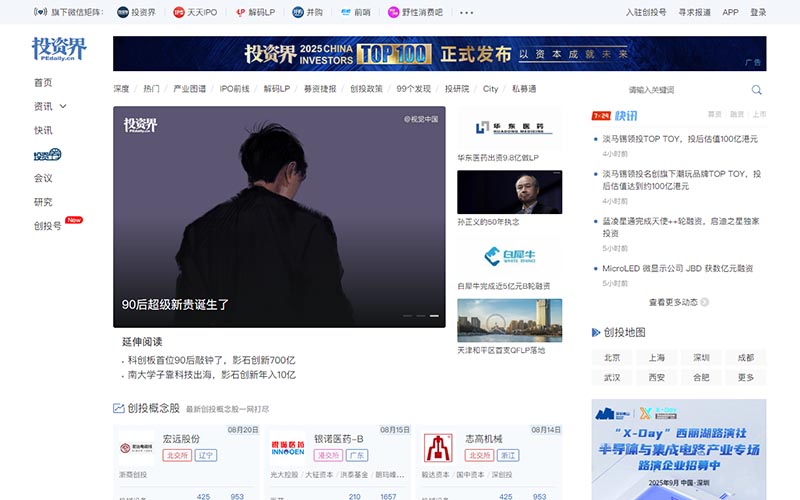Screen dimensions: 800x500
Task: Select 成都 in 创投地图
Action: (x=745, y=358)
